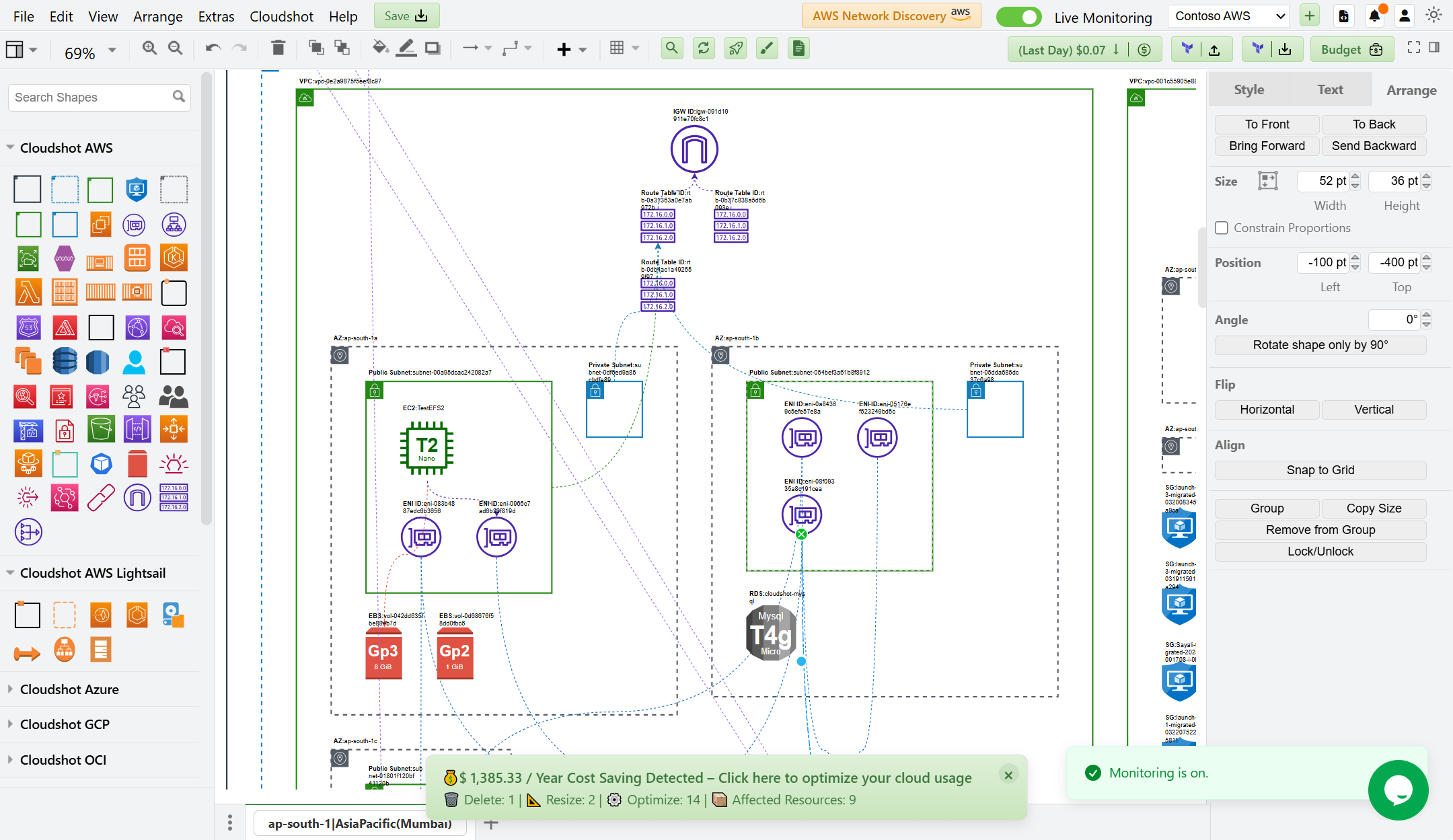
Task: Toggle light/dark theme sun icon
Action: pos(1434,16)
